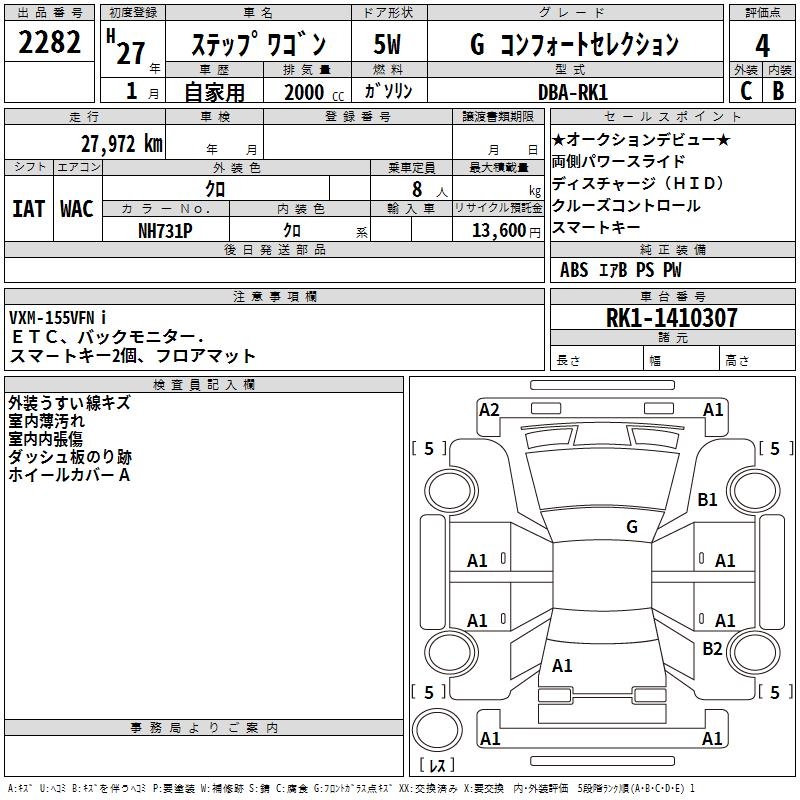Select shift type IAT

29,209
